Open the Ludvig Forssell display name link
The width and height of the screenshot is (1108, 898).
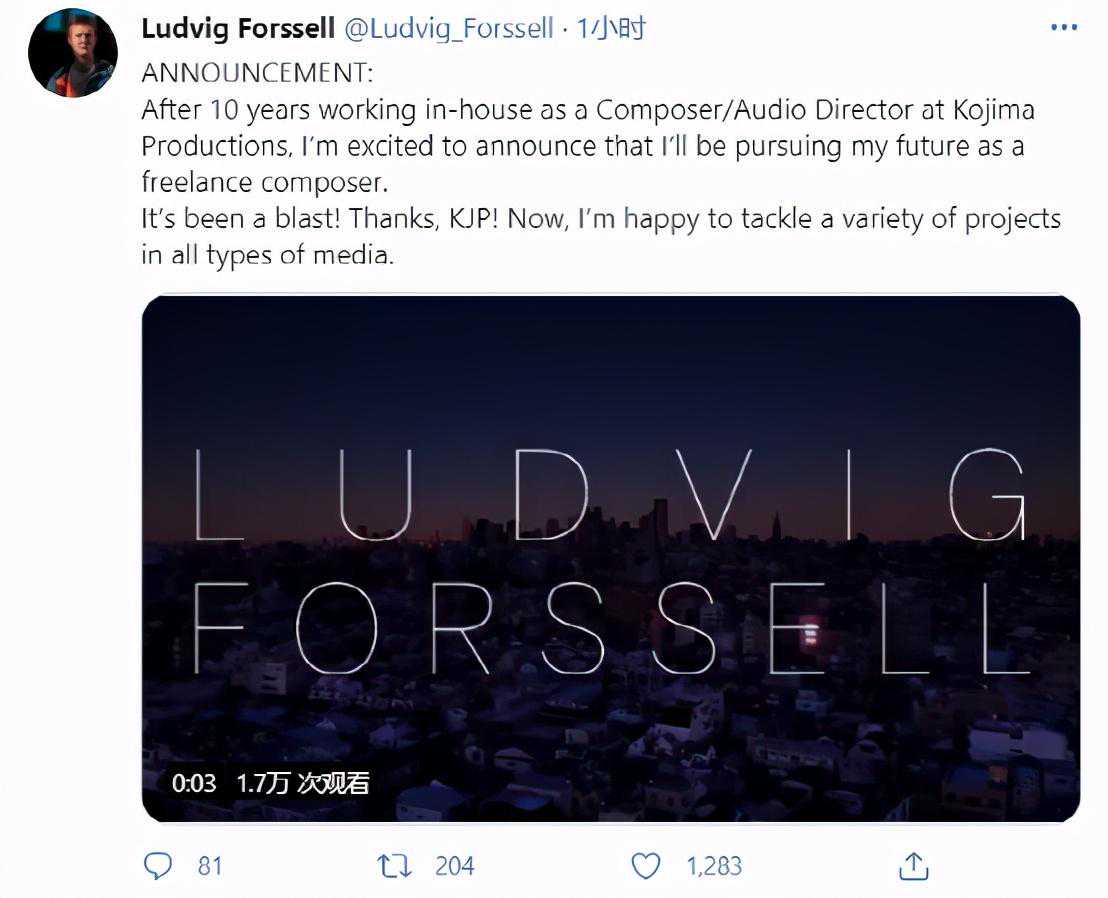click(238, 28)
